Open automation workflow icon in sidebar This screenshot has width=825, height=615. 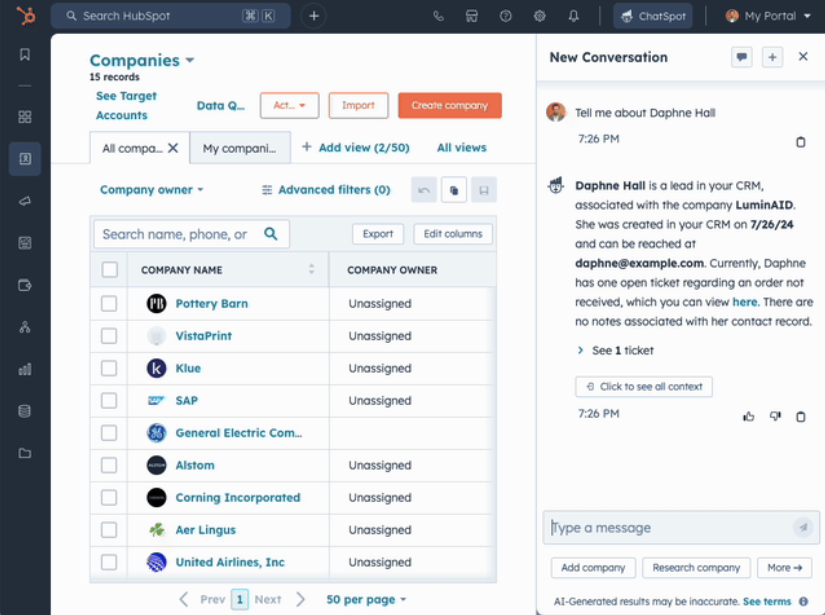click(x=25, y=327)
